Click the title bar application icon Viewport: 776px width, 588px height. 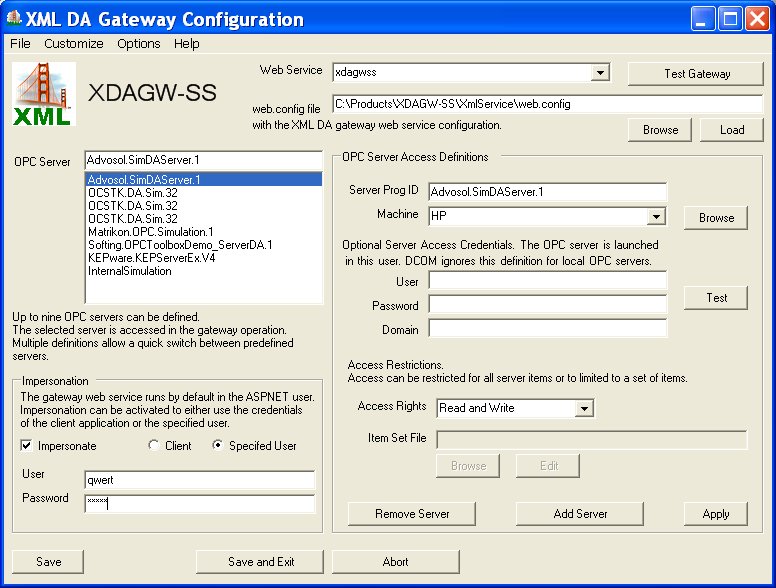pyautogui.click(x=14, y=18)
